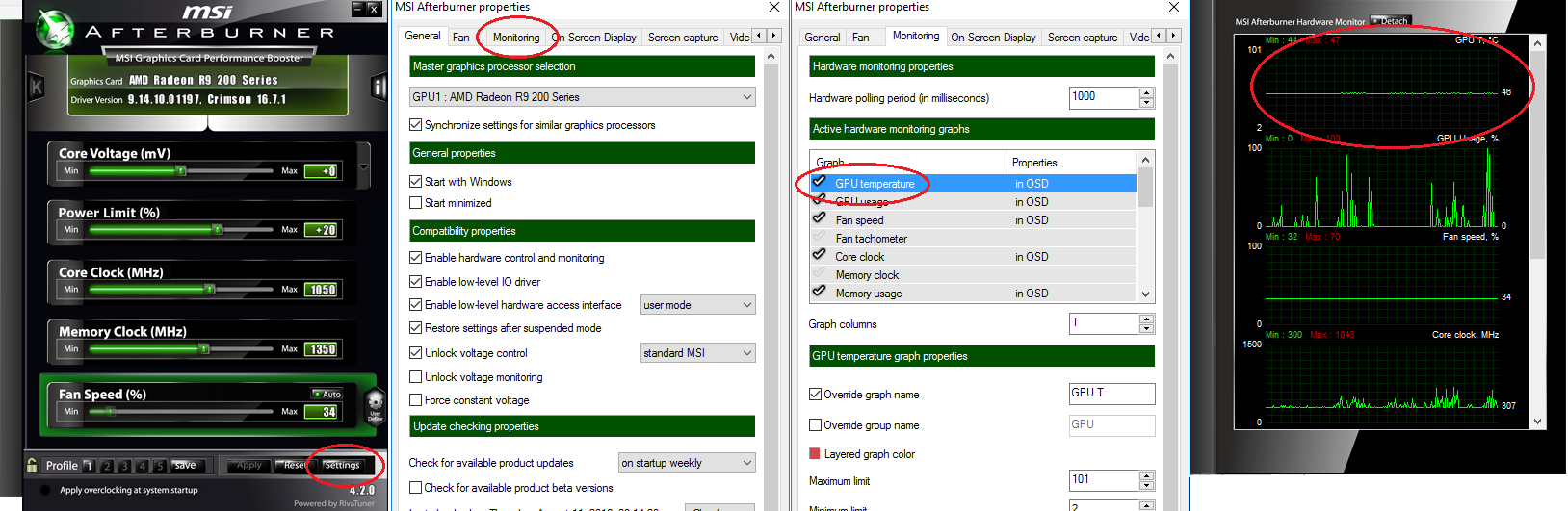Image resolution: width=1568 pixels, height=511 pixels.
Task: Select profile slot 5
Action: point(159,466)
